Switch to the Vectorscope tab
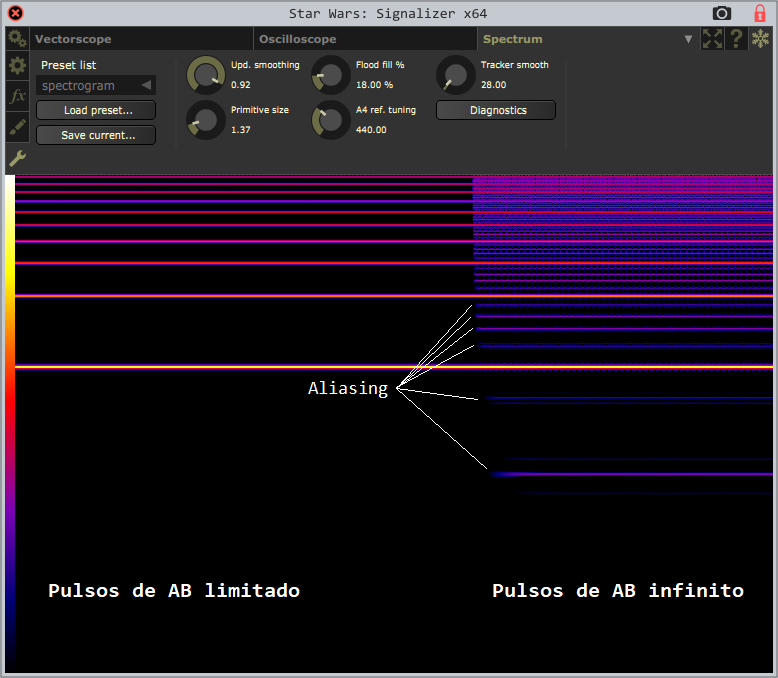Viewport: 778px width, 678px height. [x=141, y=39]
